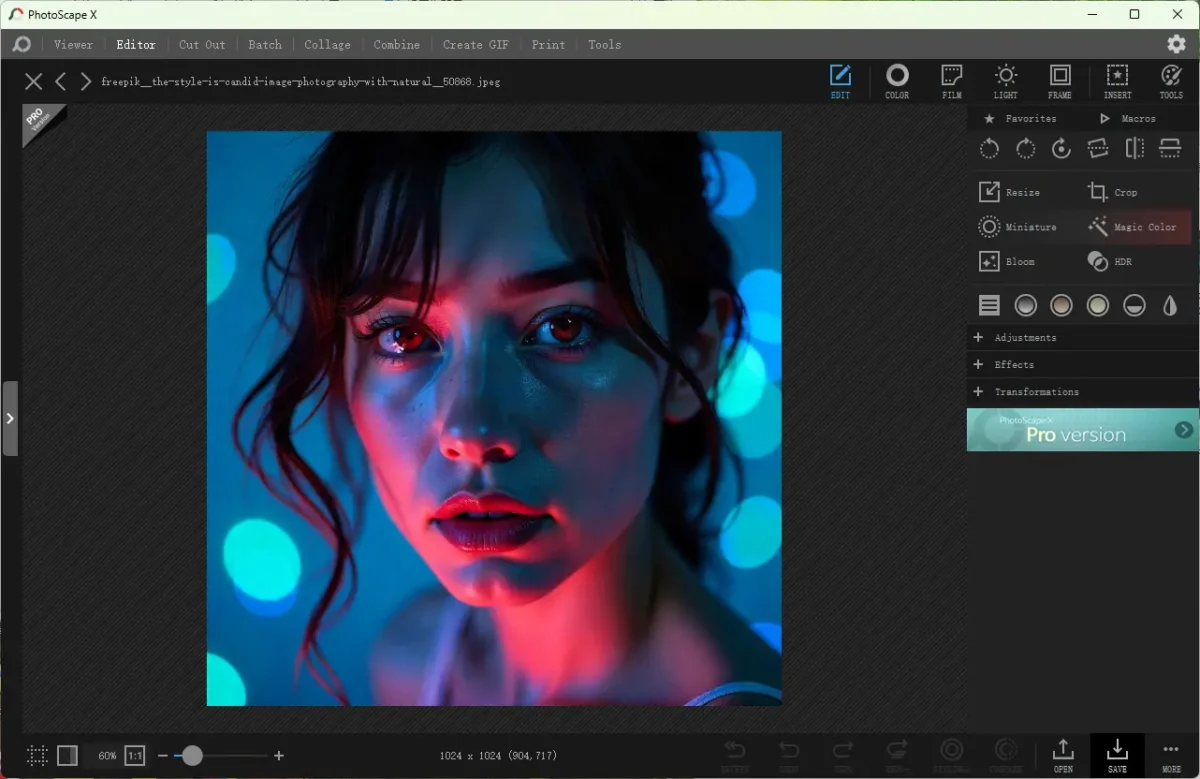Switch to the Editor tab
This screenshot has width=1200, height=779.
tap(136, 45)
